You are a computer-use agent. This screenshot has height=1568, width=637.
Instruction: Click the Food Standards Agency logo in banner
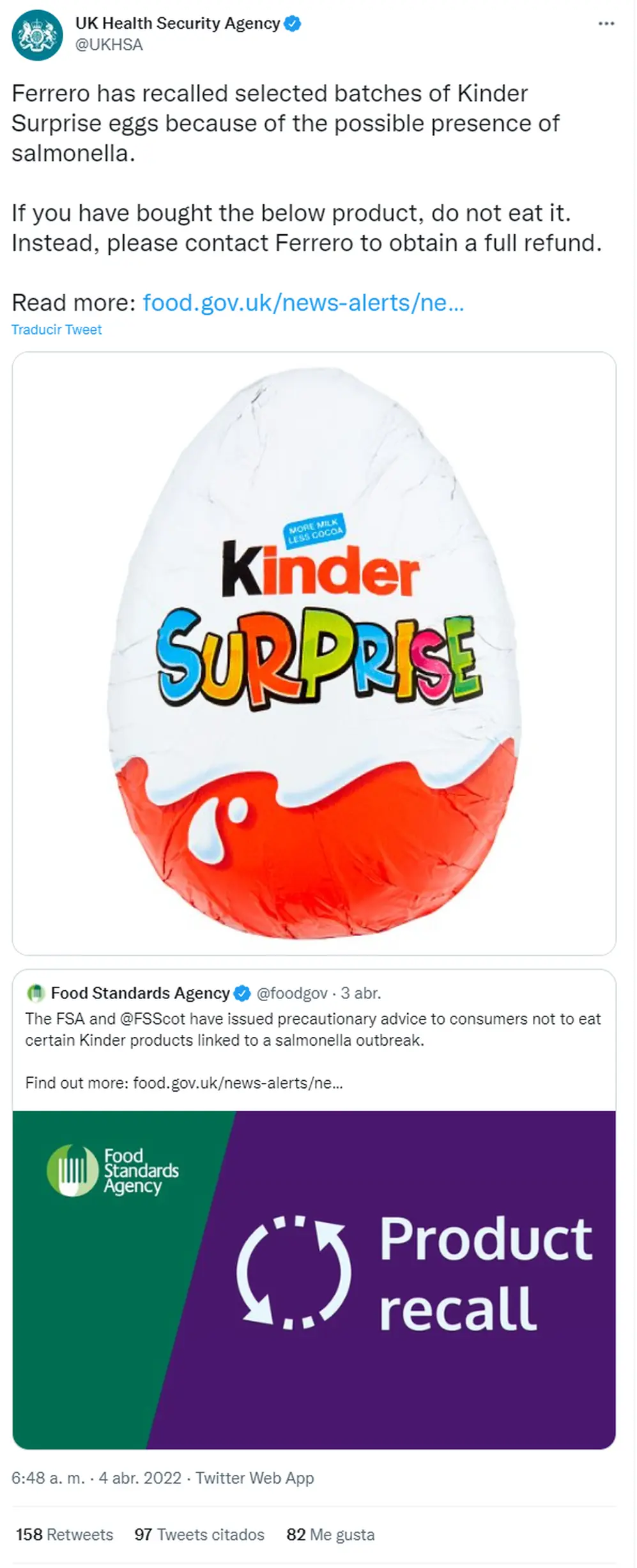(x=113, y=1171)
